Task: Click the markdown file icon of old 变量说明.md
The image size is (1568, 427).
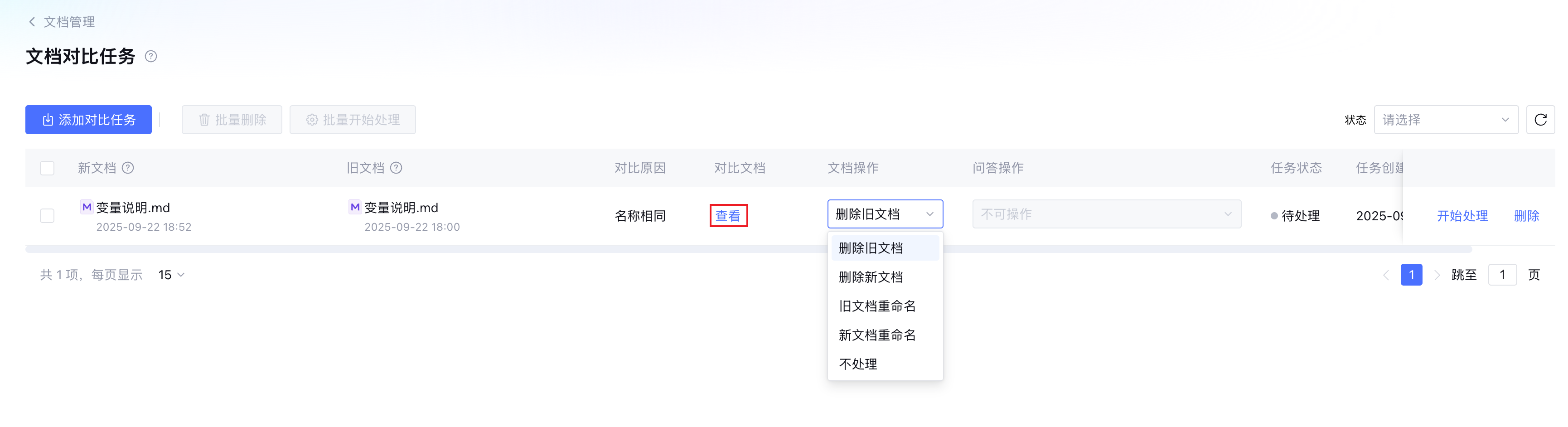Action: click(355, 207)
